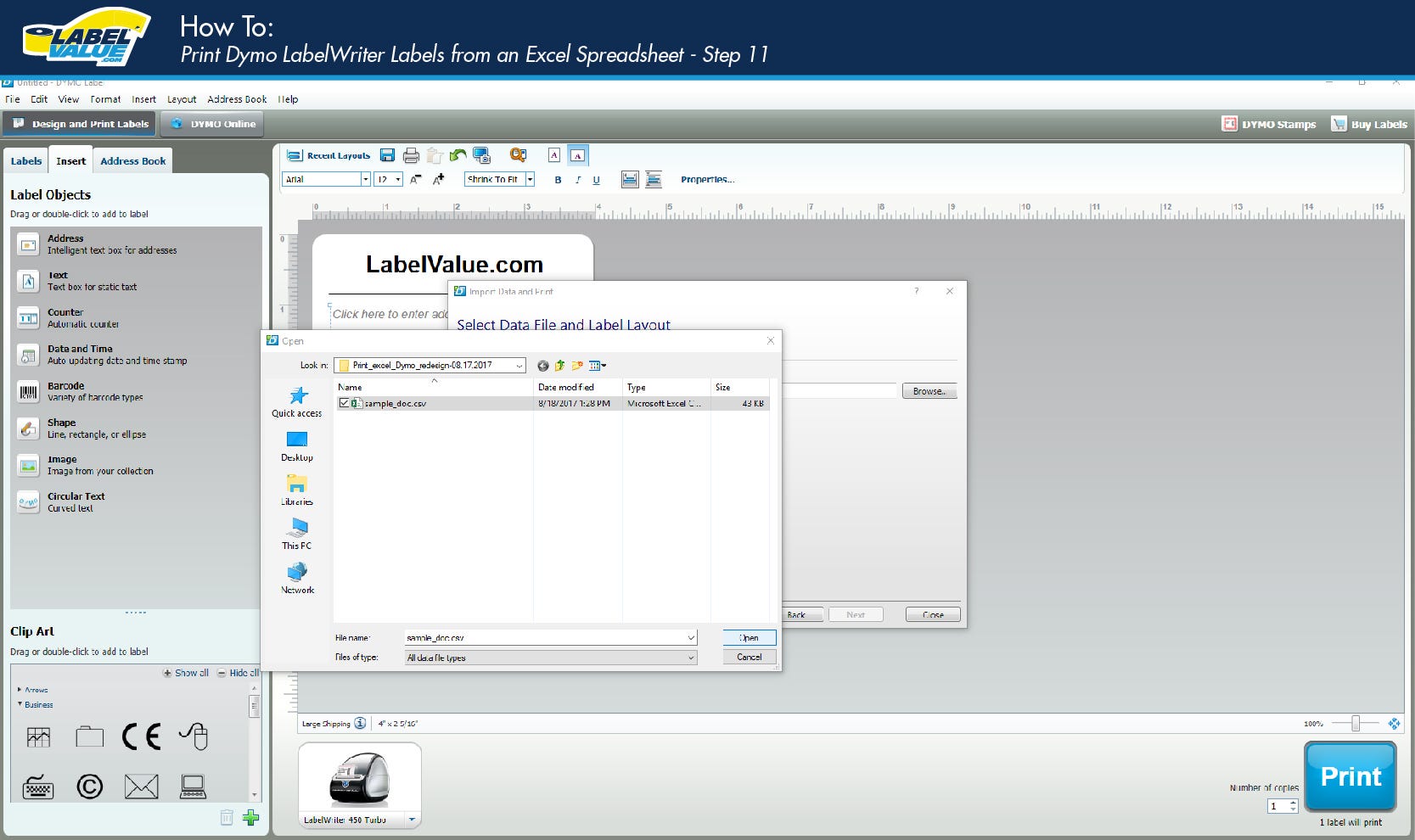This screenshot has width=1415, height=840.
Task: Select Libraries in the Open dialog sidebar
Action: [x=297, y=490]
